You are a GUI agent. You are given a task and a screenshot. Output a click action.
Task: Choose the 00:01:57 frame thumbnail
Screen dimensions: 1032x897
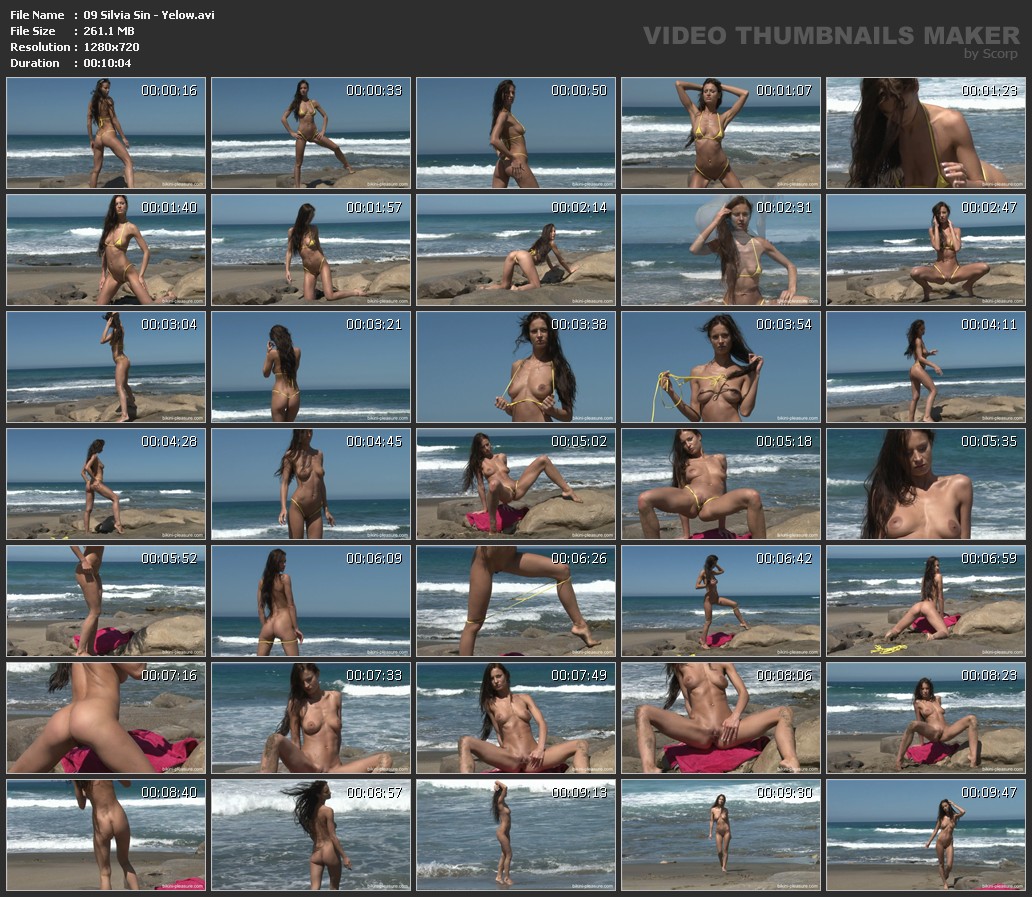coord(311,250)
